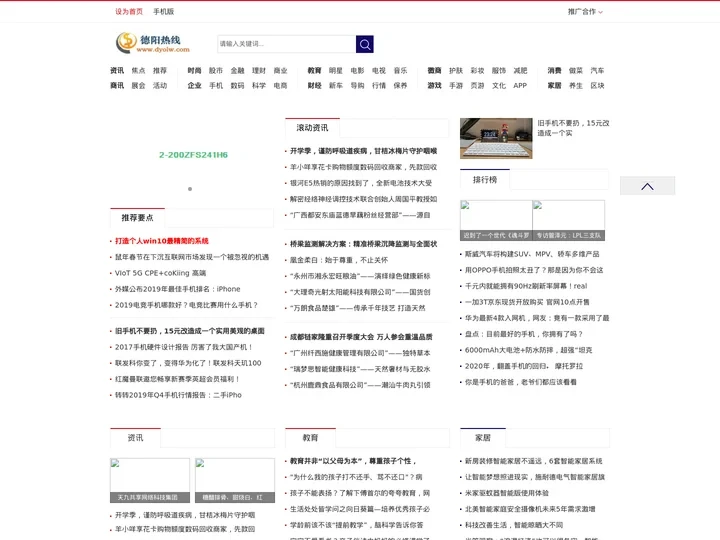Click the 专访普泽元：LPL三支队 thumbnail
This screenshot has width=720, height=540.
point(568,220)
